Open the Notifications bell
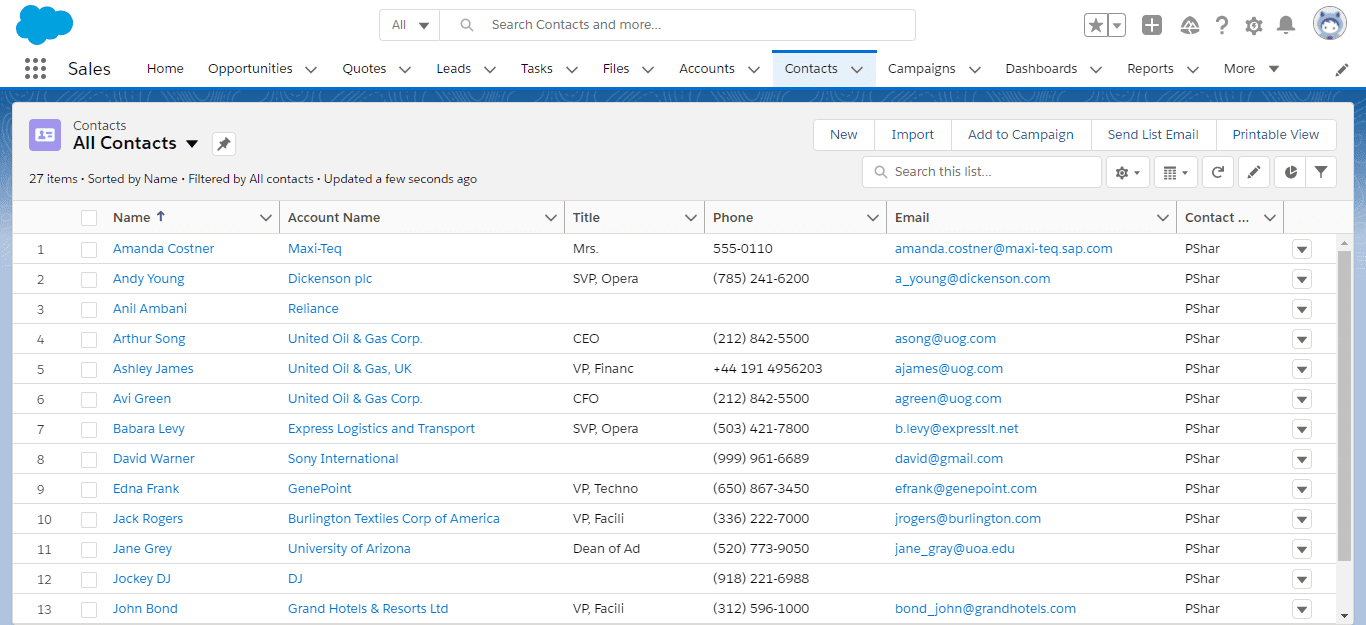The height and width of the screenshot is (625, 1366). [1287, 25]
